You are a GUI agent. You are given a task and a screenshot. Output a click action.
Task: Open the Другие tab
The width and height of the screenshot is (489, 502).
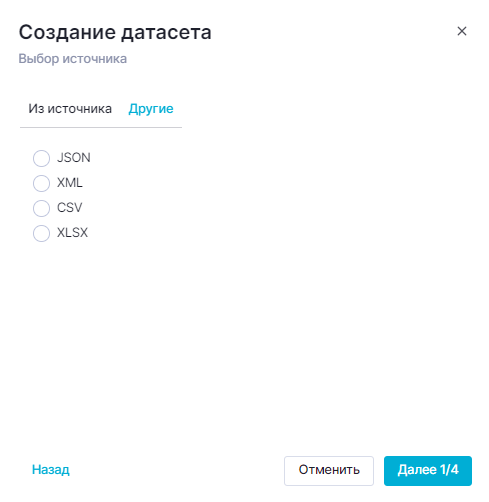tap(151, 109)
